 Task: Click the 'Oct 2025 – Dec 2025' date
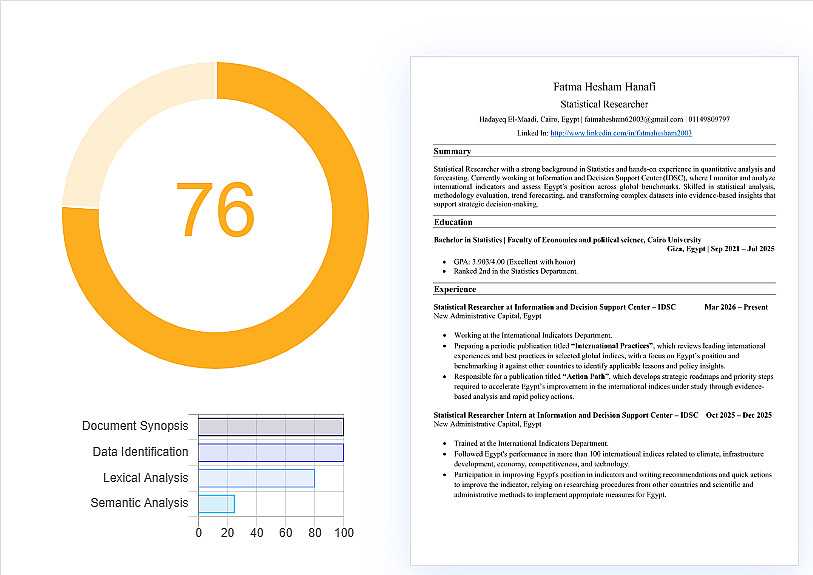point(738,415)
